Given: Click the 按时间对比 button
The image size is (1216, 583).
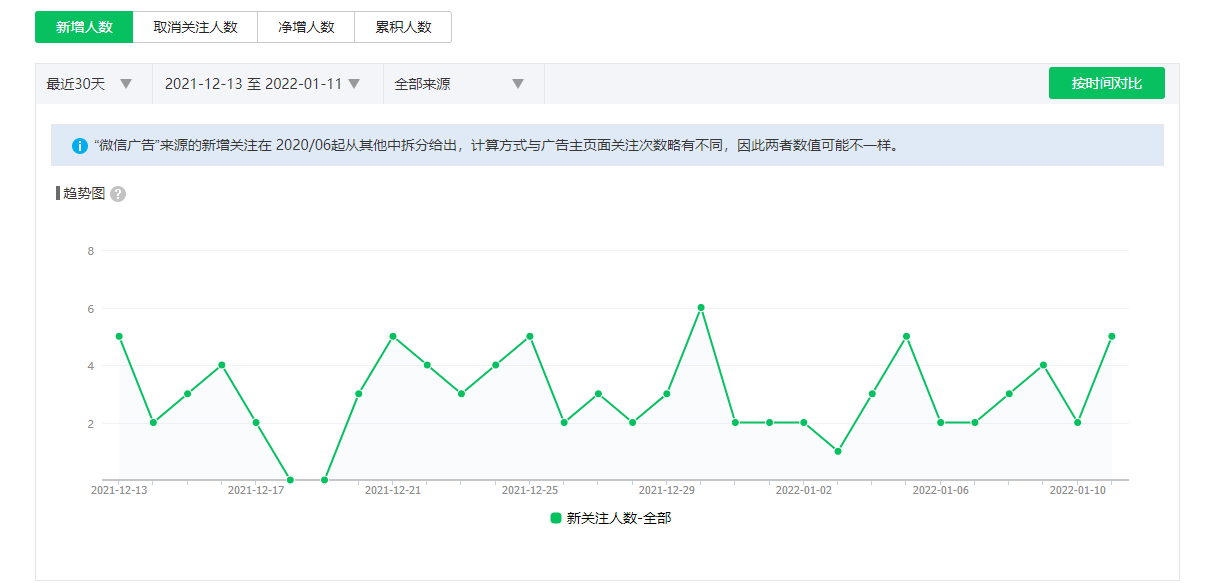Looking at the screenshot, I should pyautogui.click(x=1106, y=84).
